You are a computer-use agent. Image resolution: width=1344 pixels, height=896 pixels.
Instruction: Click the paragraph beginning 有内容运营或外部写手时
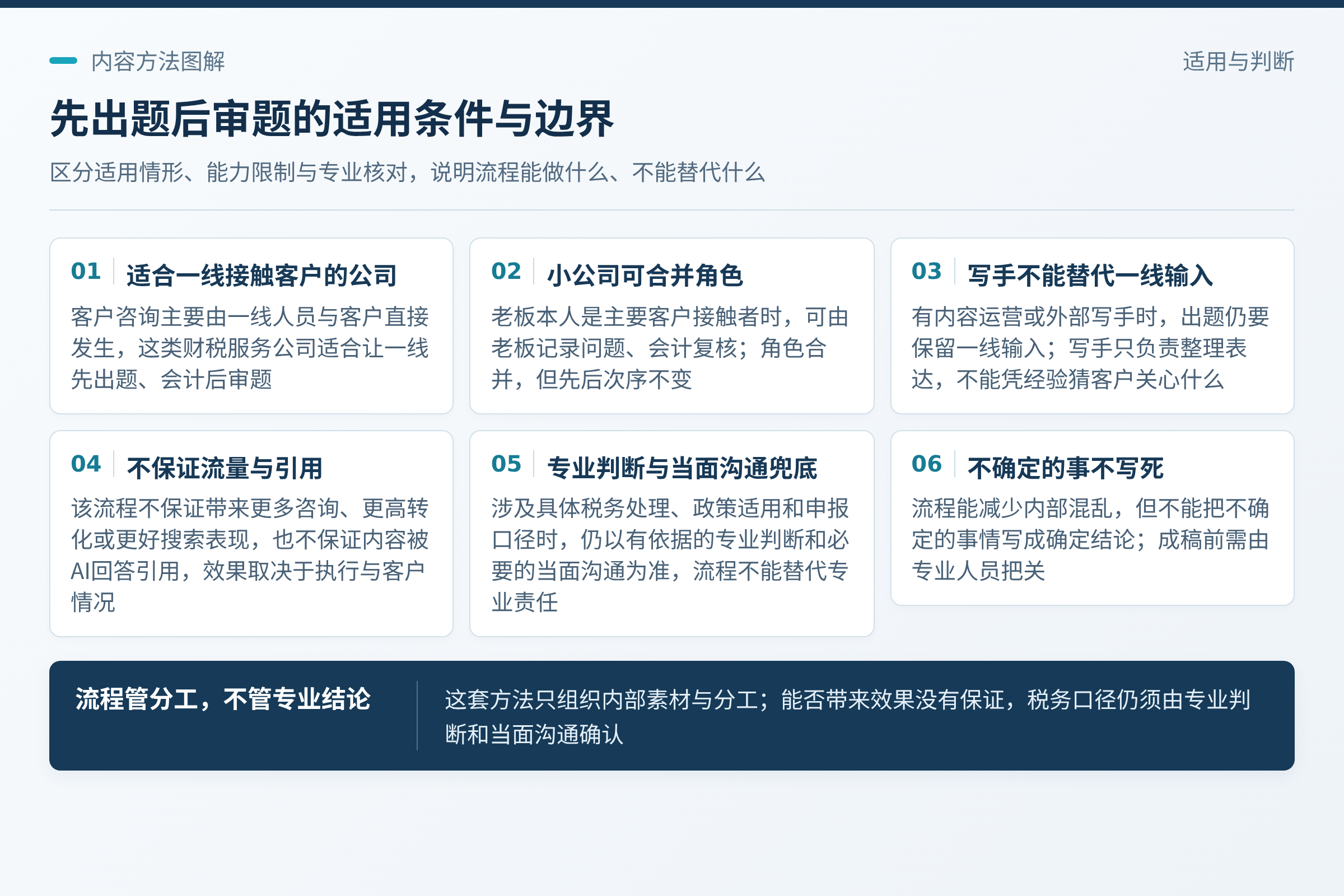coord(1090,348)
